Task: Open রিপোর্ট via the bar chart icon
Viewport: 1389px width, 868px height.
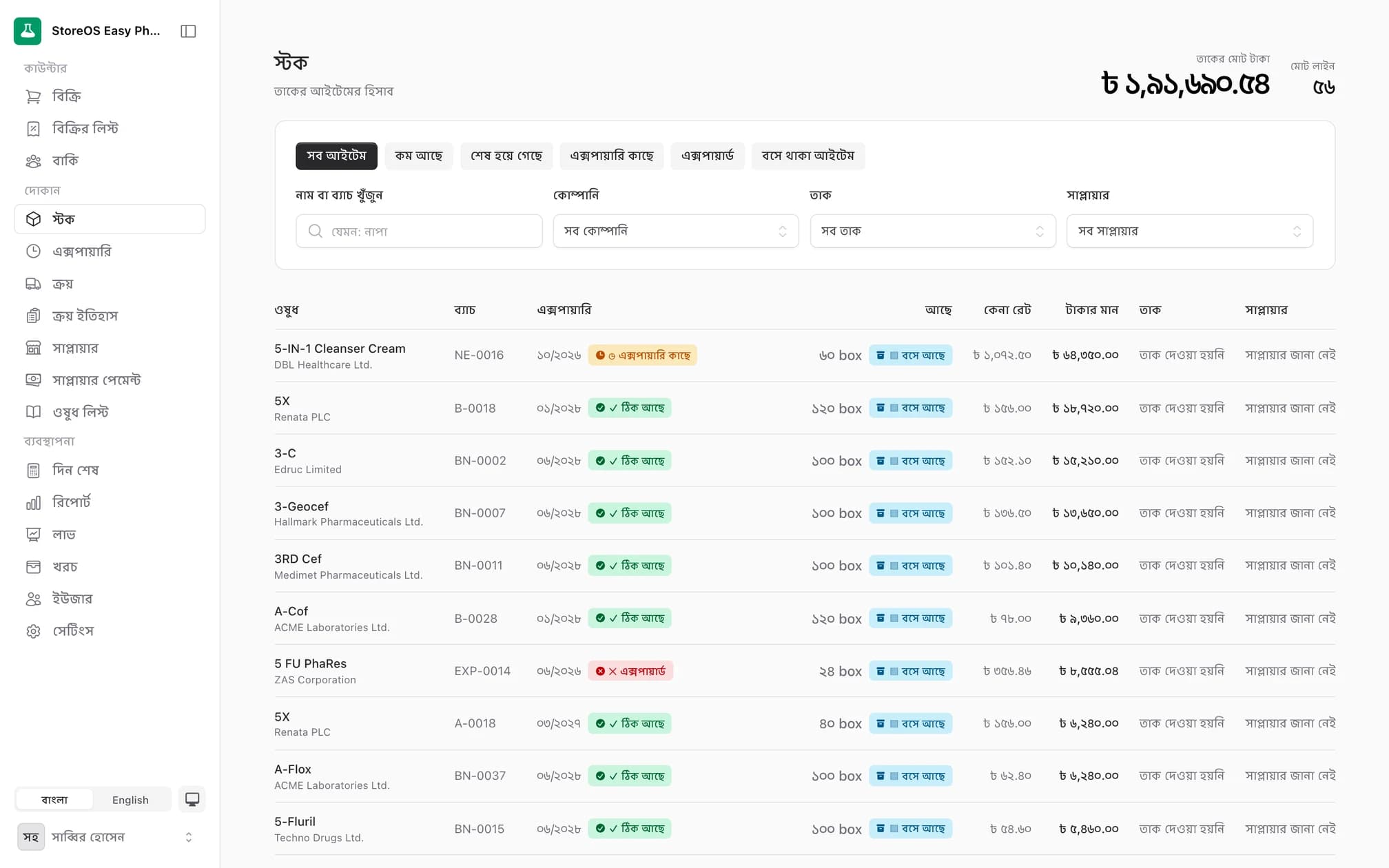Action: tap(33, 502)
